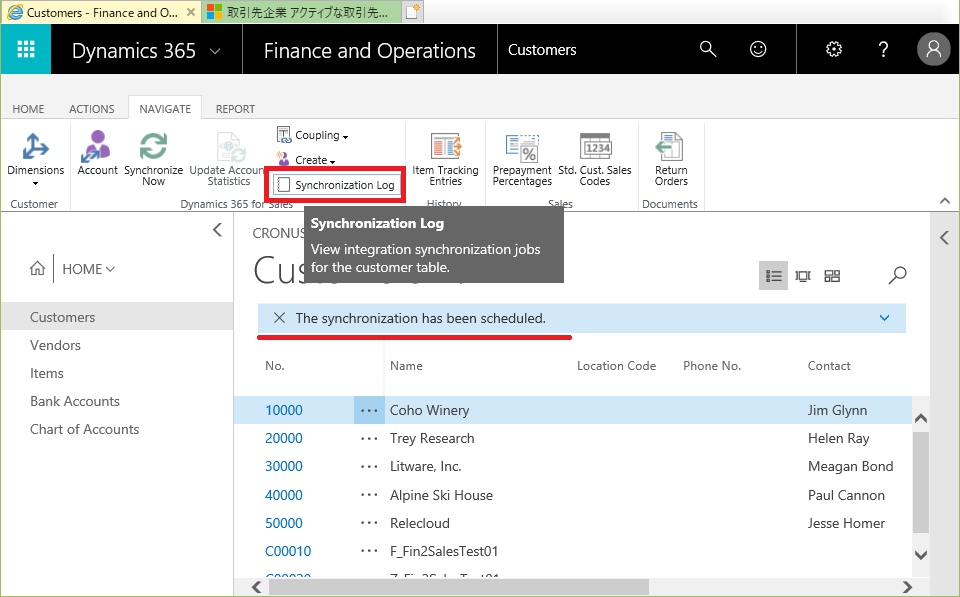The height and width of the screenshot is (597, 960).
Task: Open customer number C00010
Action: click(288, 552)
